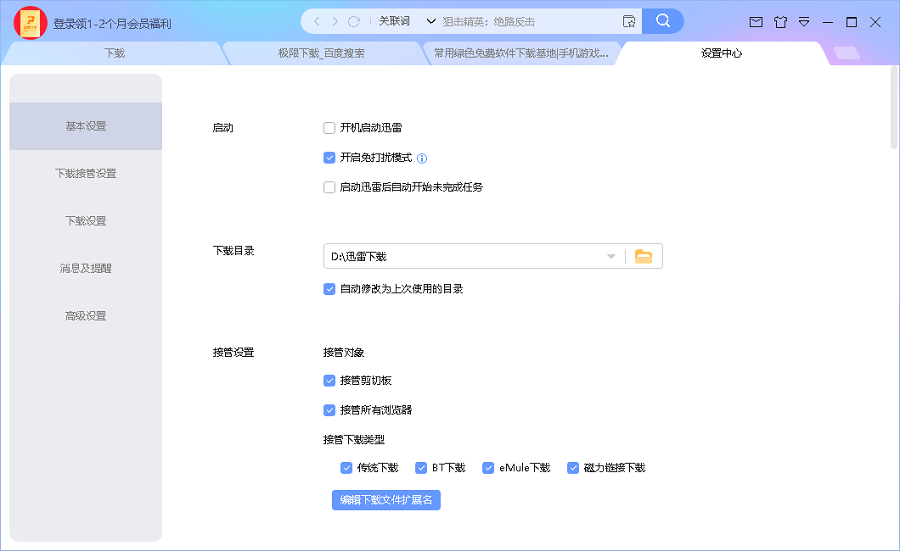Uncheck 接管剪切板 checkbox
The height and width of the screenshot is (551, 900).
click(329, 381)
